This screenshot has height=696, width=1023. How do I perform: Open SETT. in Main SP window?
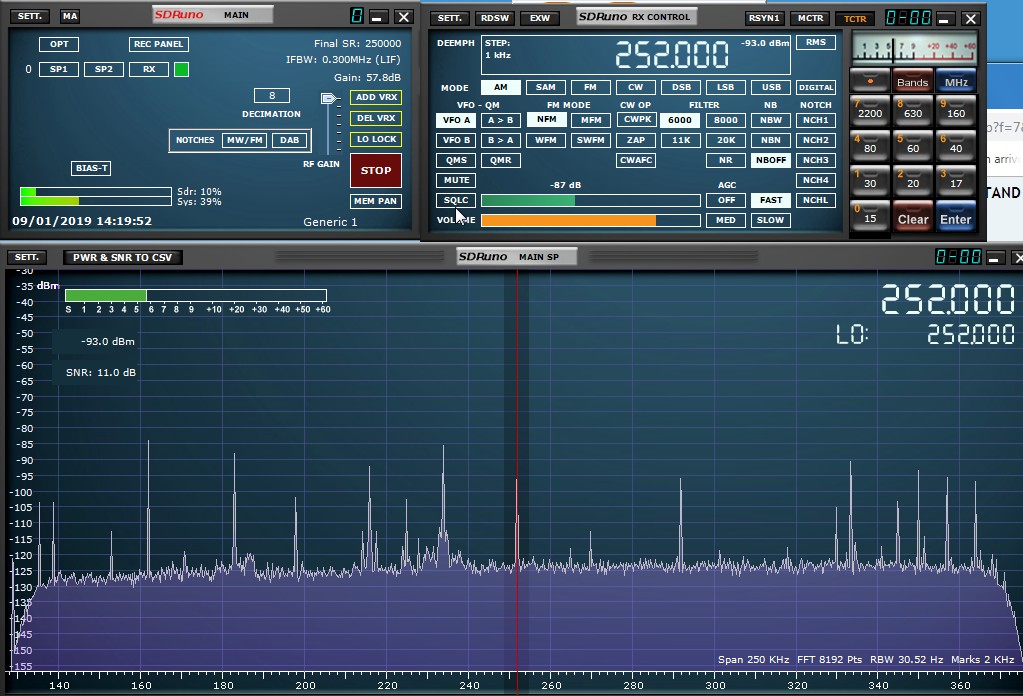[x=27, y=257]
